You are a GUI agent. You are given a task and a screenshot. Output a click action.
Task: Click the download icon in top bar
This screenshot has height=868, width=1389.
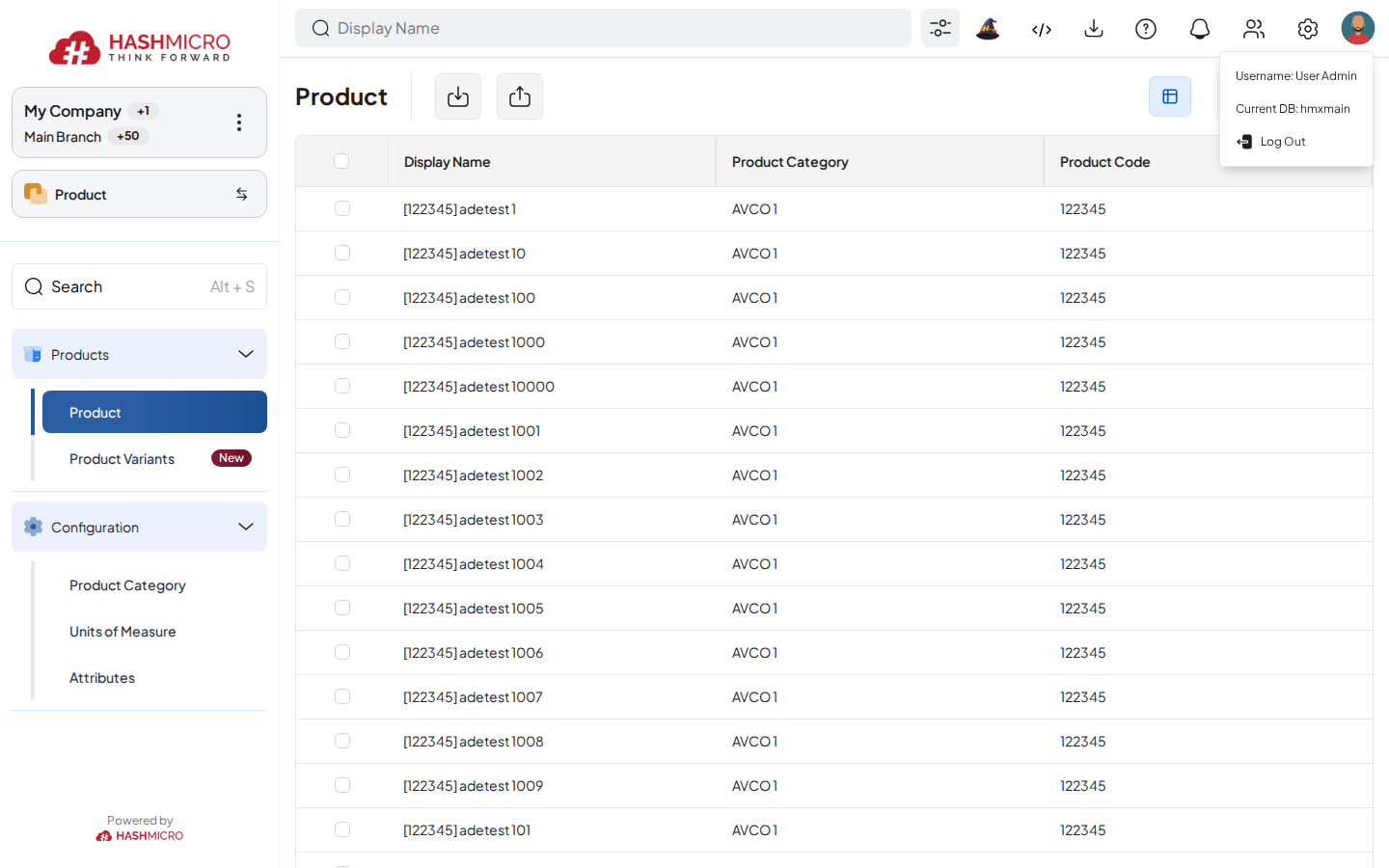1094,29
